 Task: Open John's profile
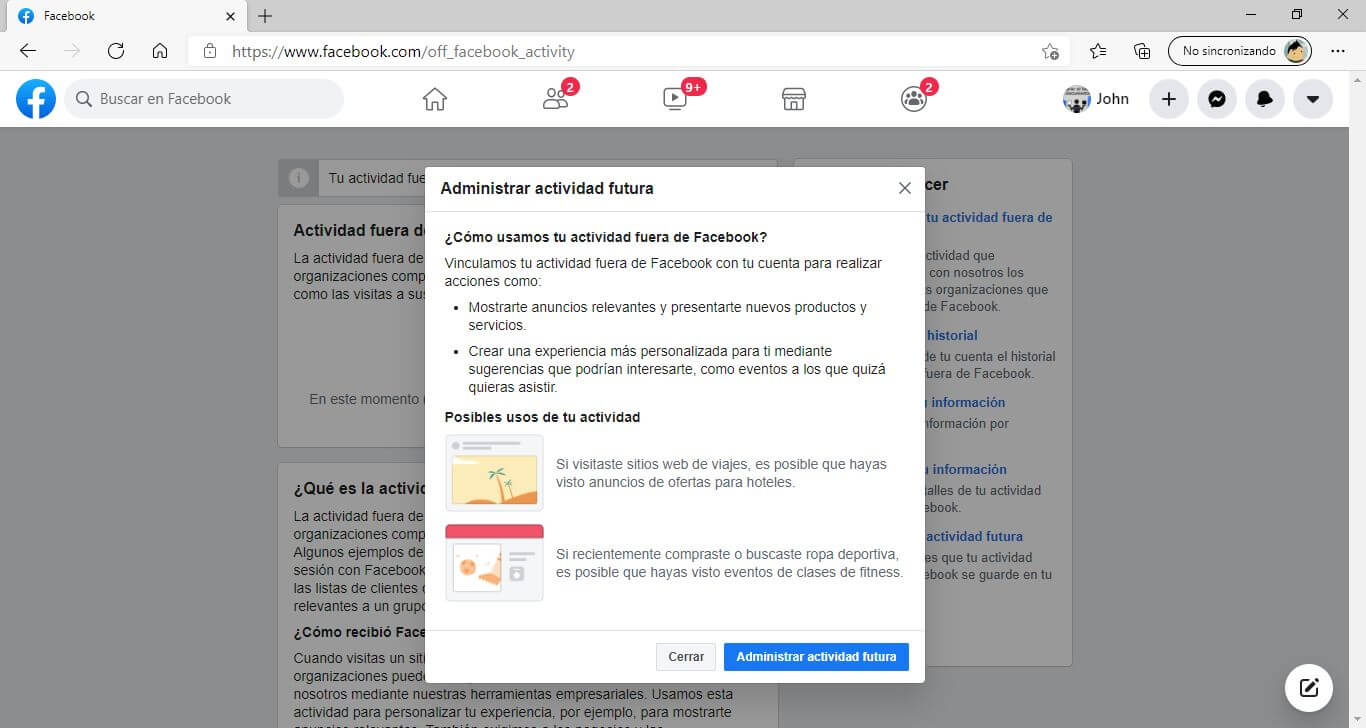(x=1096, y=99)
